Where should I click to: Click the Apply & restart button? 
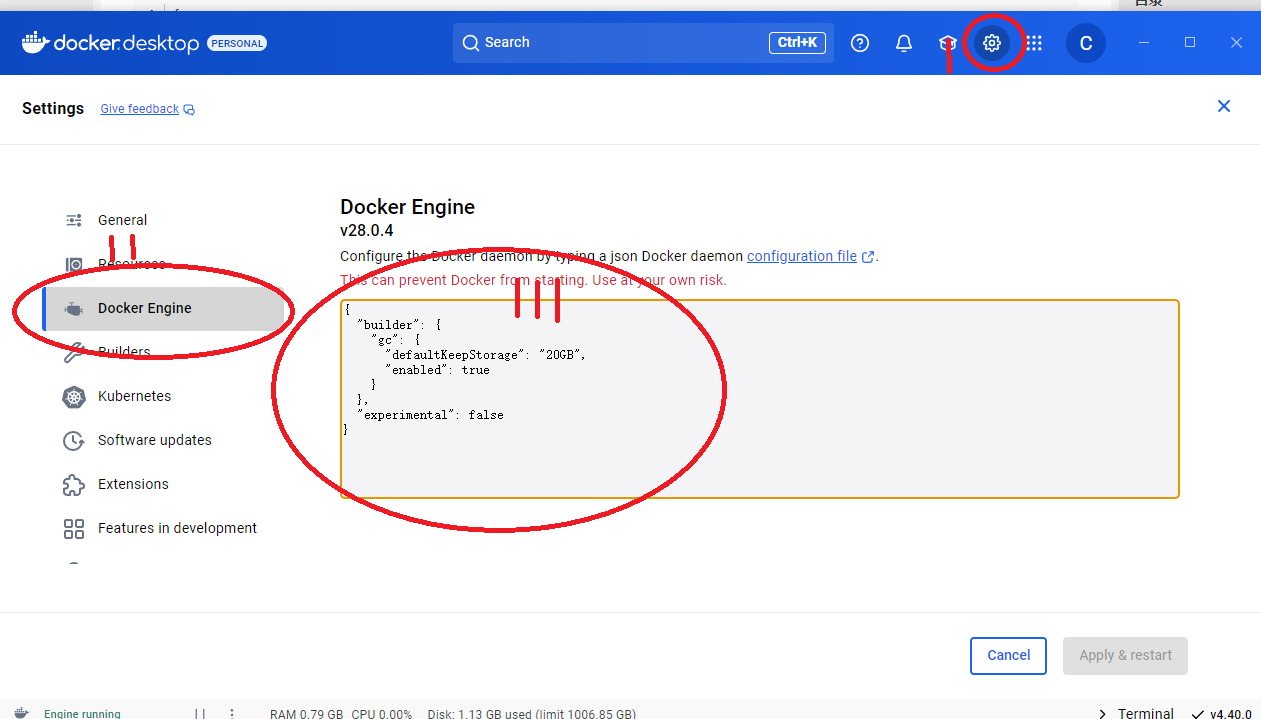pyautogui.click(x=1125, y=656)
